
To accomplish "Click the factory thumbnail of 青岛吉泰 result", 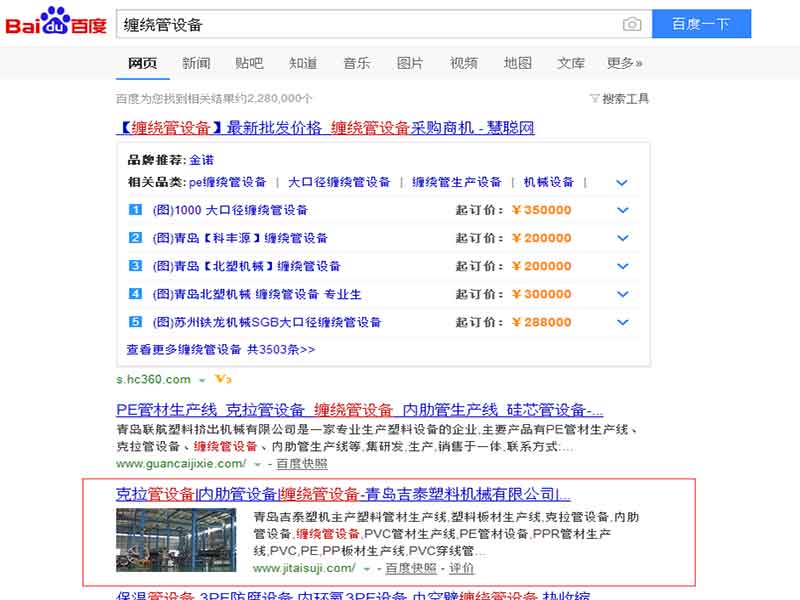I will [x=176, y=540].
